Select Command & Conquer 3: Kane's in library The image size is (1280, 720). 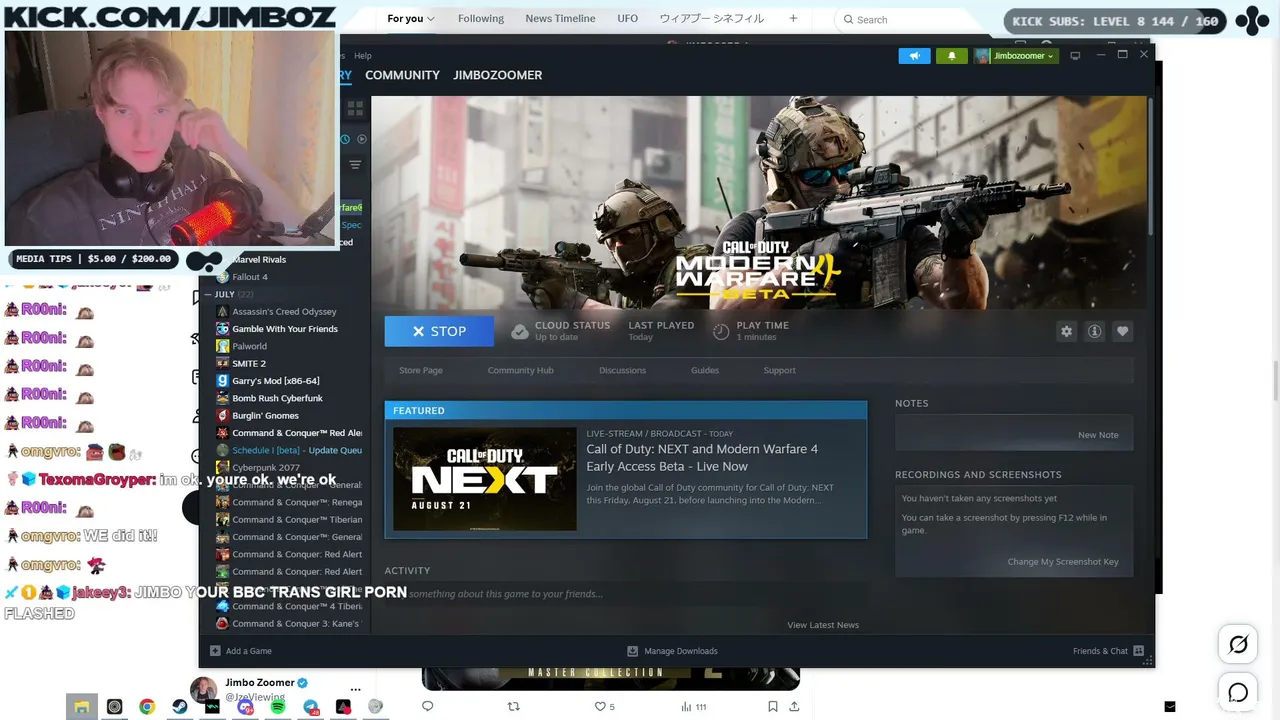pyautogui.click(x=288, y=624)
